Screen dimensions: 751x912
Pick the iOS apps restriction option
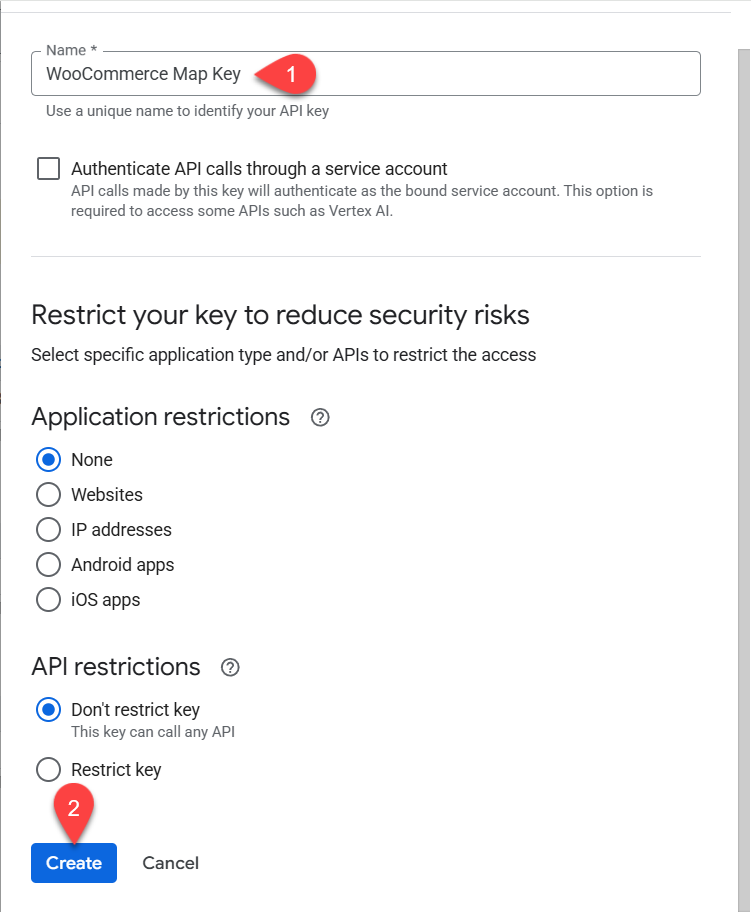pos(48,600)
